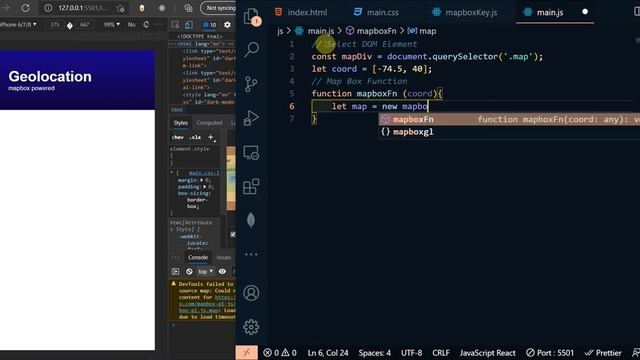Expand the padding property triangle
This screenshot has width=640, height=360.
click(x=205, y=187)
